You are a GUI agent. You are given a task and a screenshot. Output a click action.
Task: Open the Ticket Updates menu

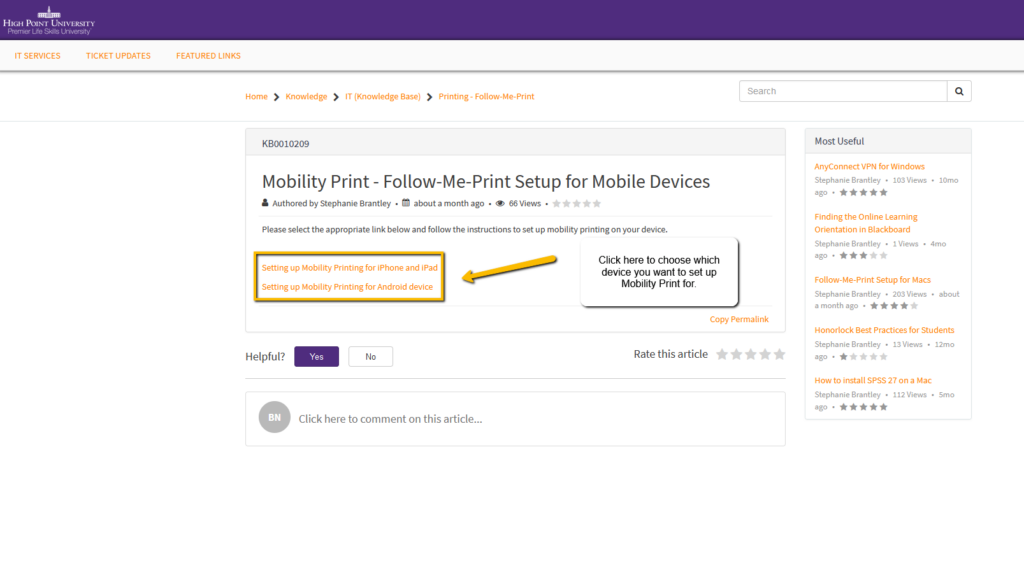tap(118, 56)
